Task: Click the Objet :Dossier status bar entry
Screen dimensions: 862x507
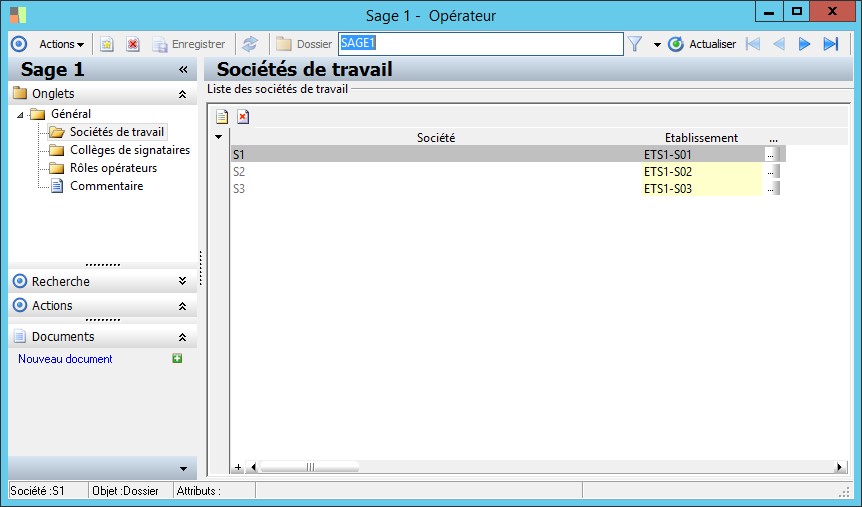Action: point(131,491)
